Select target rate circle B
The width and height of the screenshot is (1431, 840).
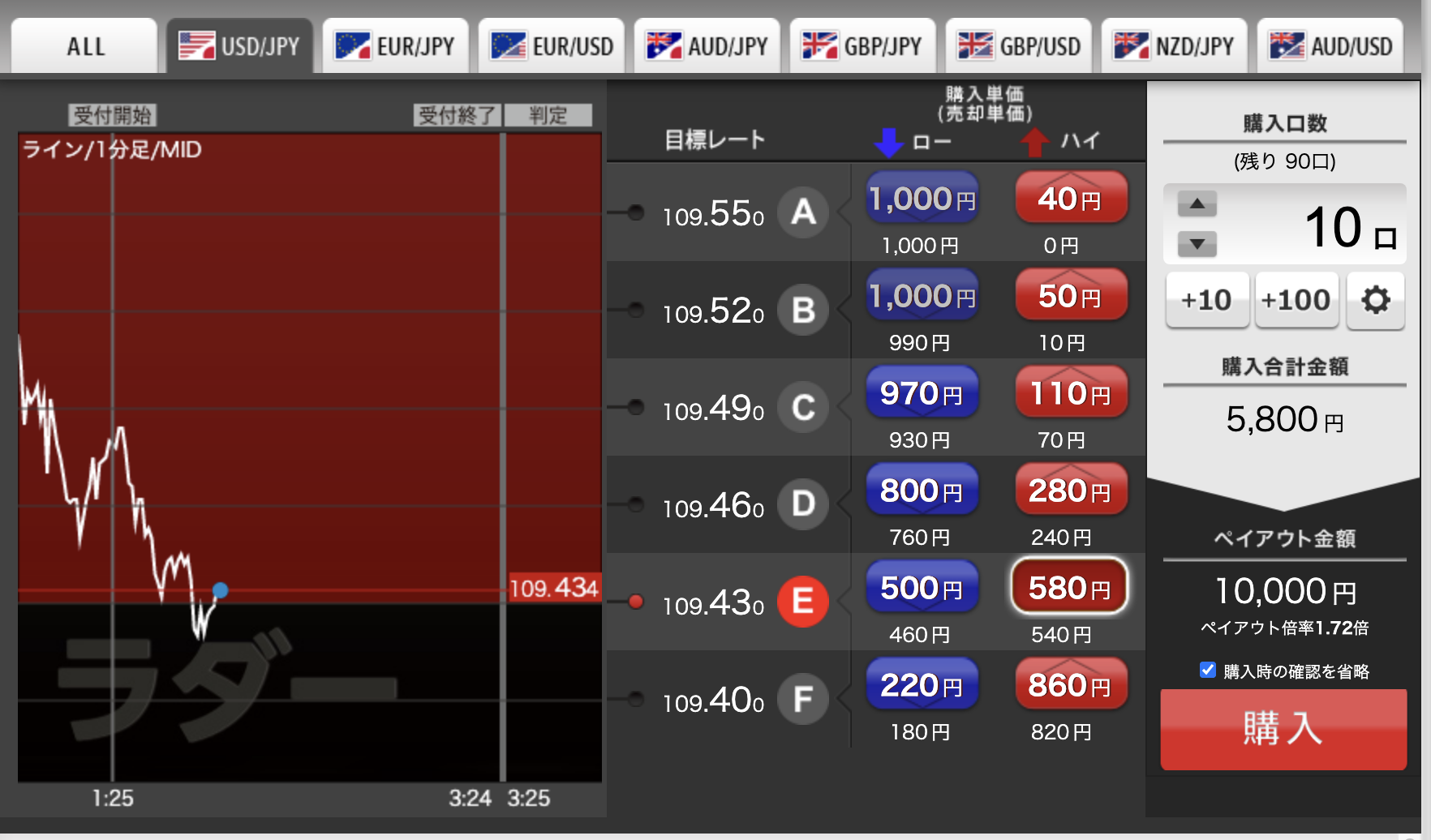tap(802, 310)
